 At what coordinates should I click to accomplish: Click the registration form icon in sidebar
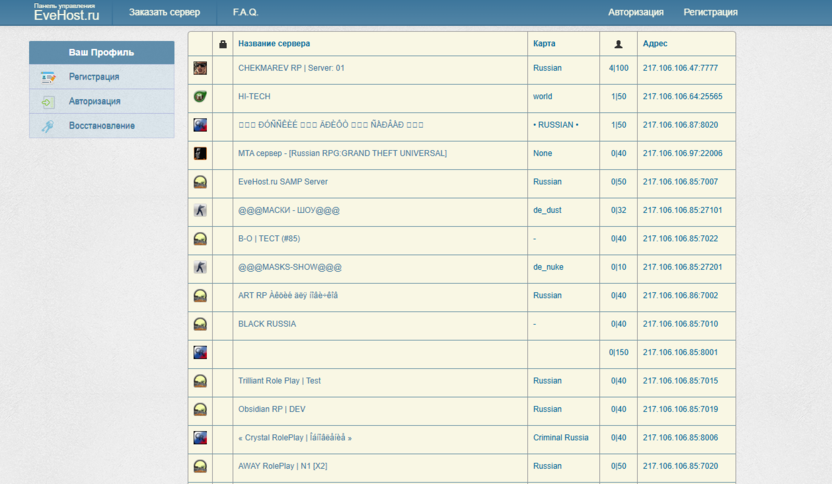48,77
